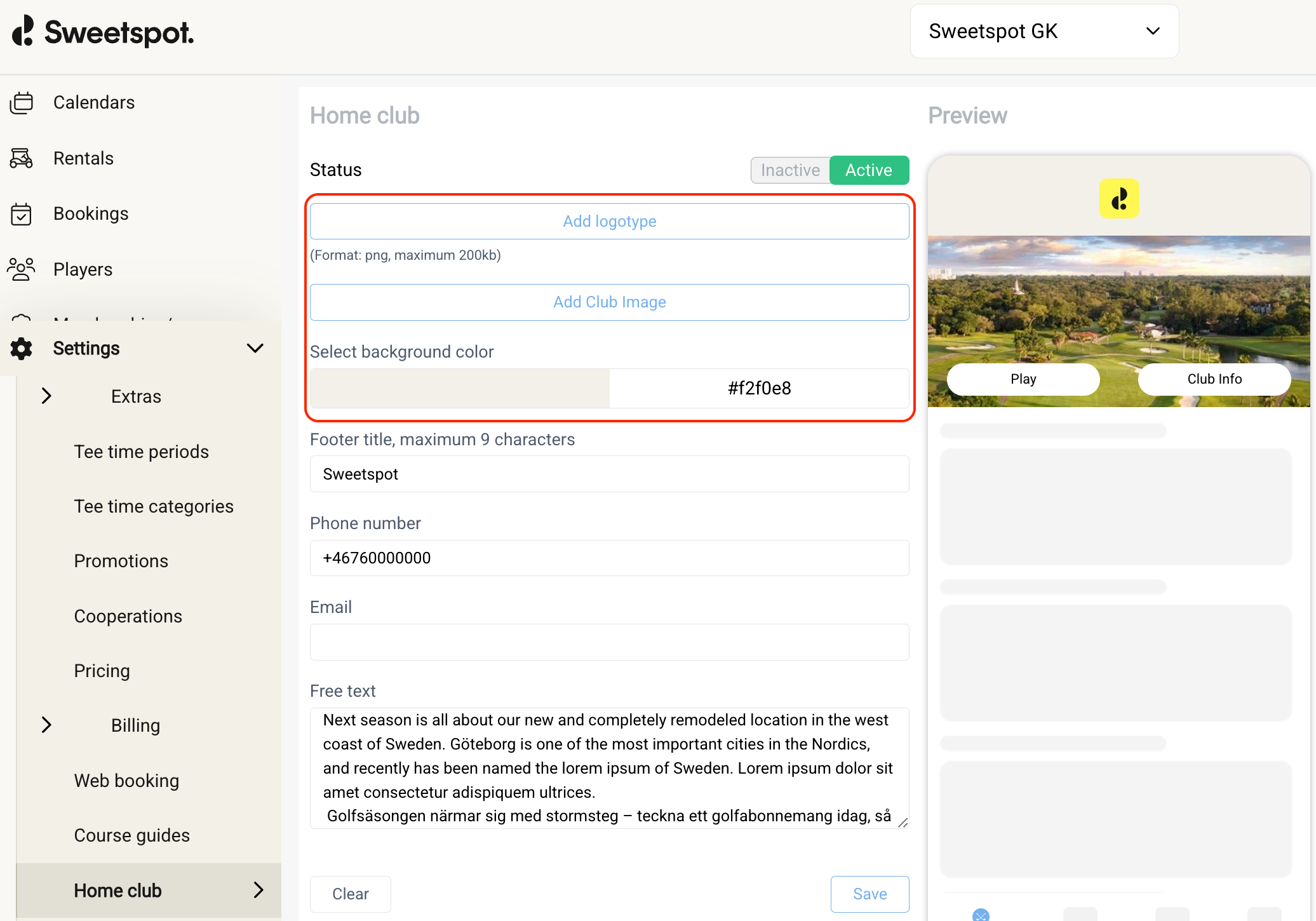Click the Calendars sidebar icon
Image resolution: width=1316 pixels, height=921 pixels.
(22, 103)
